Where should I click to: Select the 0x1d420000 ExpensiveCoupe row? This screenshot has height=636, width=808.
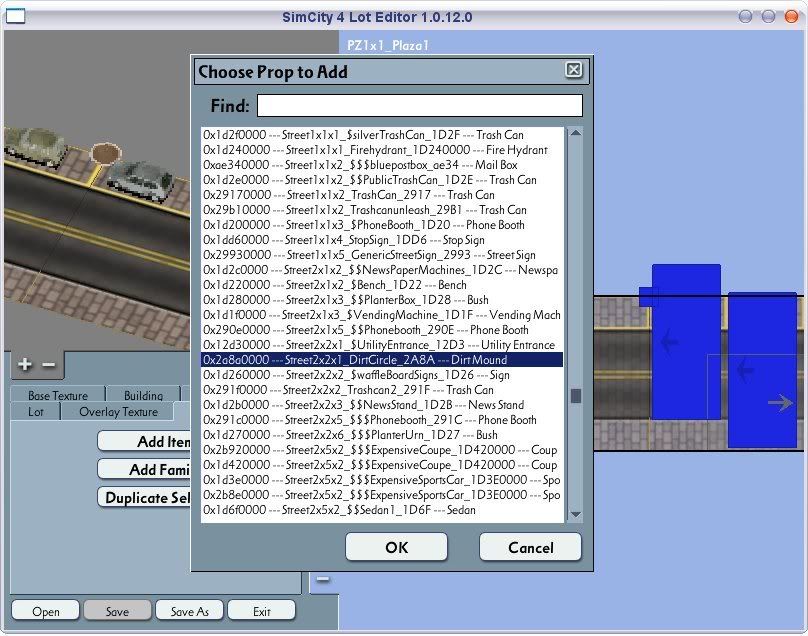(x=382, y=464)
